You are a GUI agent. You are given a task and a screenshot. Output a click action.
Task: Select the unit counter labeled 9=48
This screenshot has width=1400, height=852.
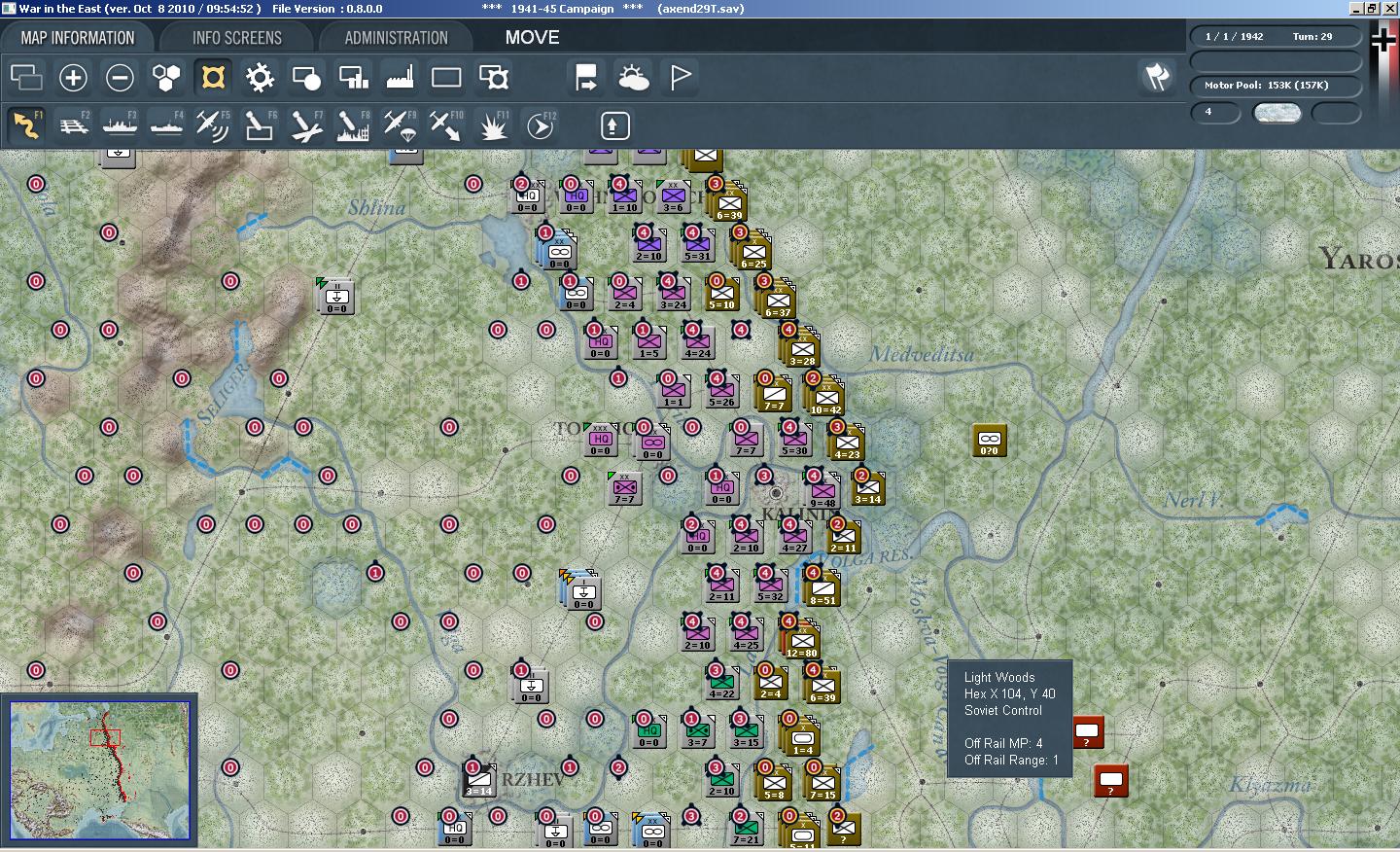point(822,490)
